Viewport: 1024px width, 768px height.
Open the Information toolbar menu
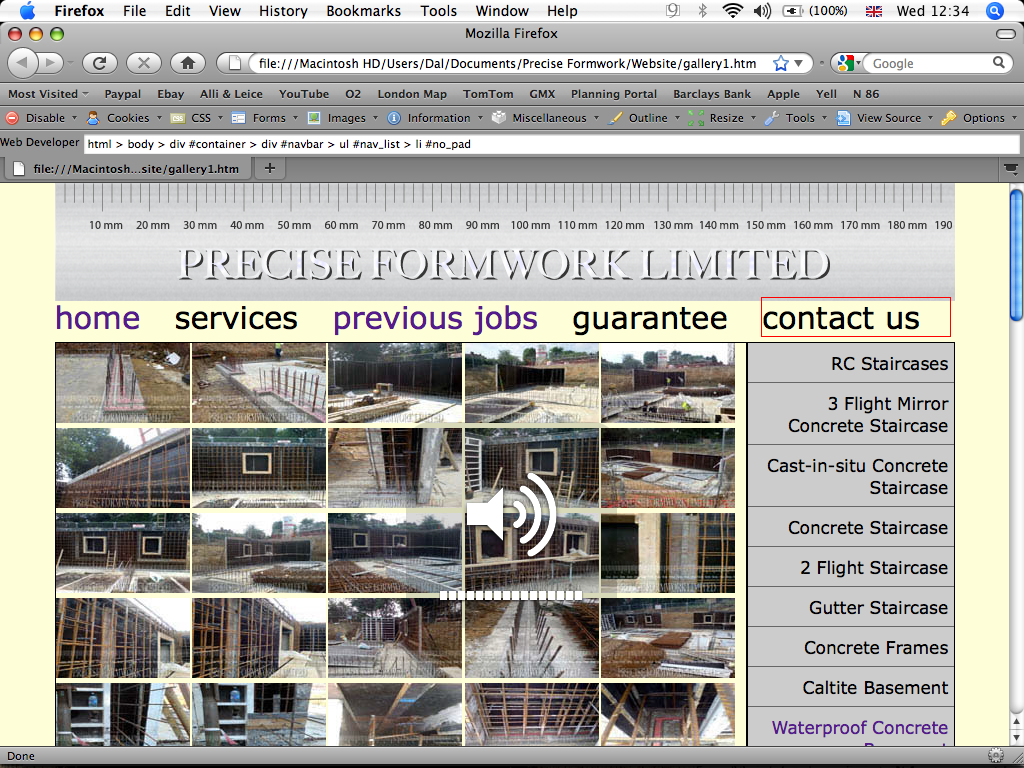coord(436,118)
